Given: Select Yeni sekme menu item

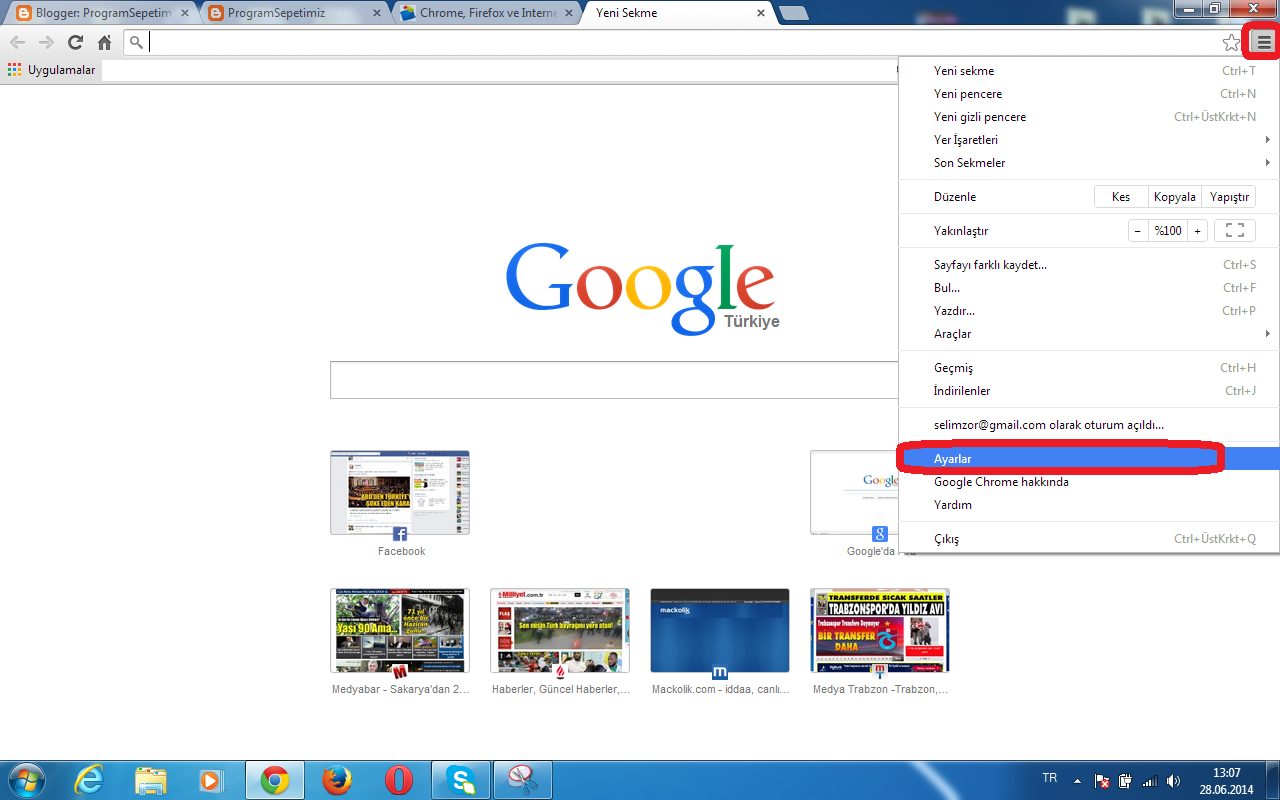Looking at the screenshot, I should click(1089, 71).
